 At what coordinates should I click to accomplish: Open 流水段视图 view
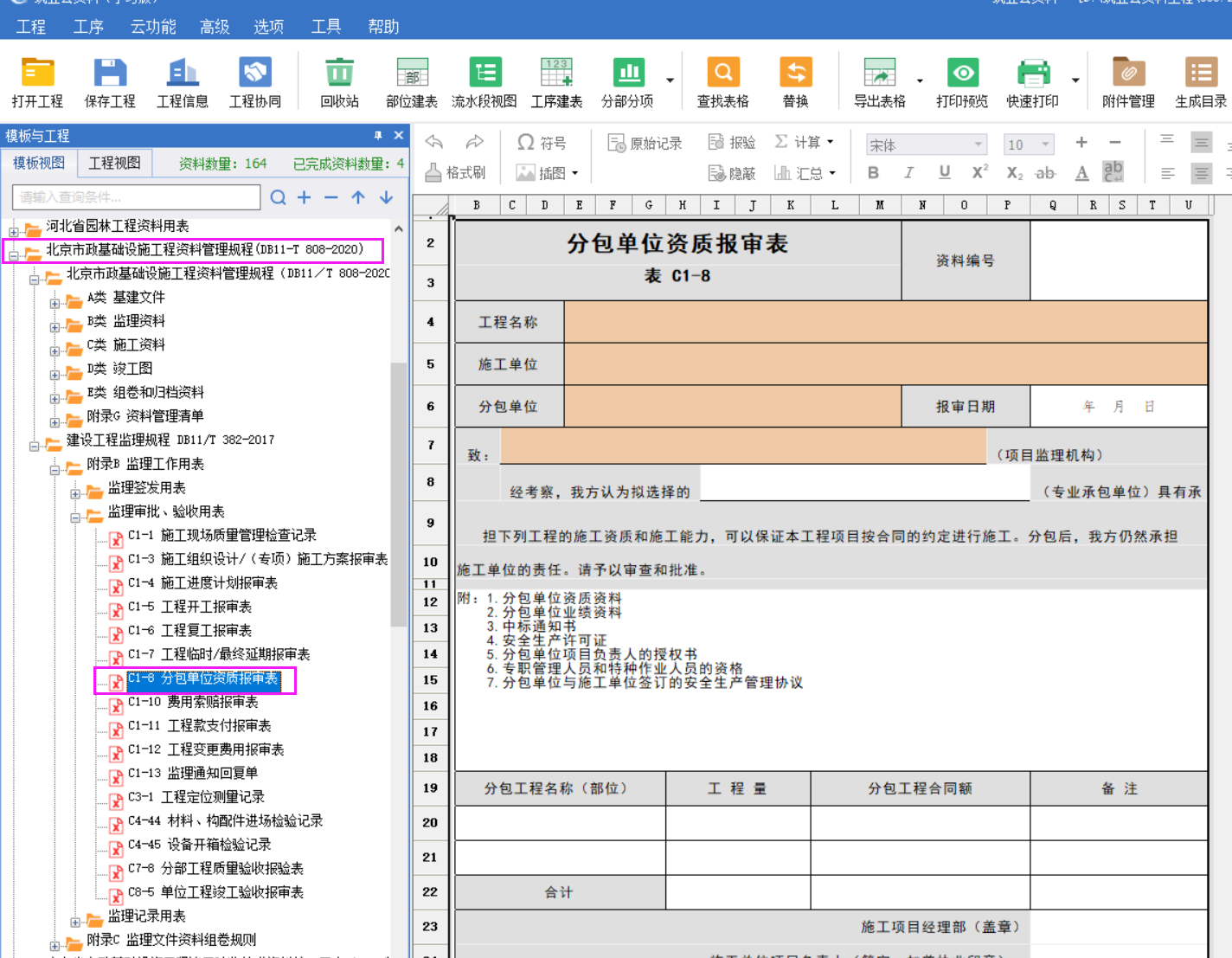tap(484, 83)
